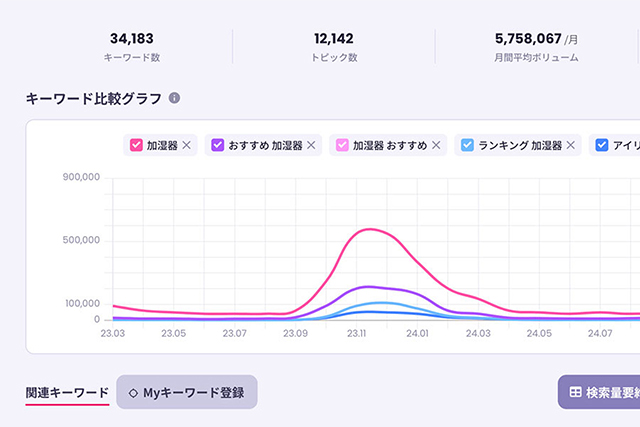
Task: Switch to the 関連キーワード tab
Action: pyautogui.click(x=67, y=393)
